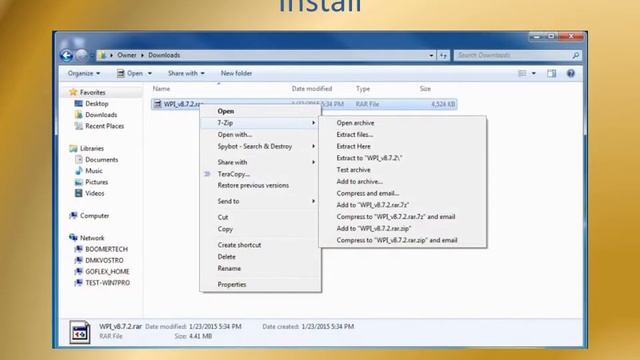
Task: Click the Libraries icon in sidebar
Action: pos(73,148)
